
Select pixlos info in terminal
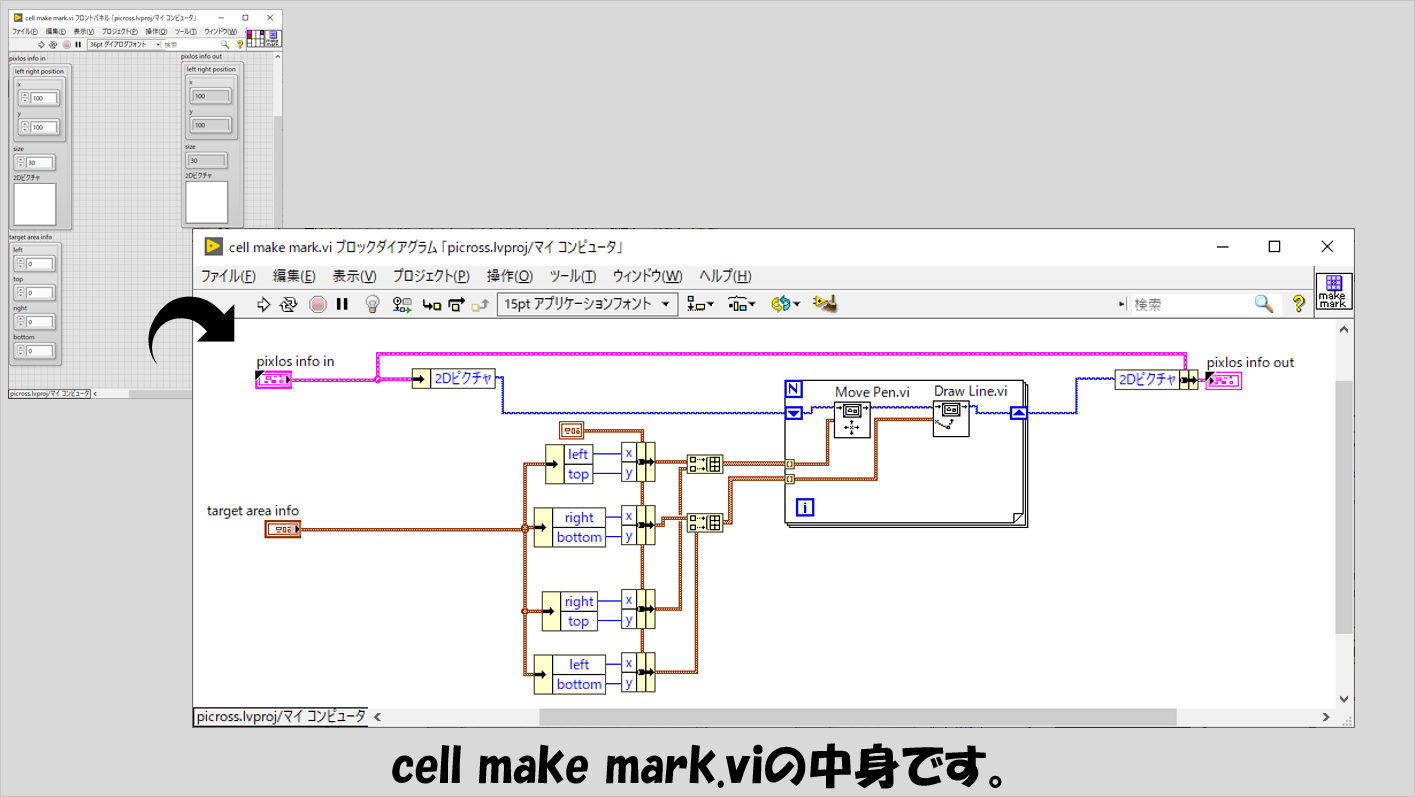pyautogui.click(x=273, y=380)
